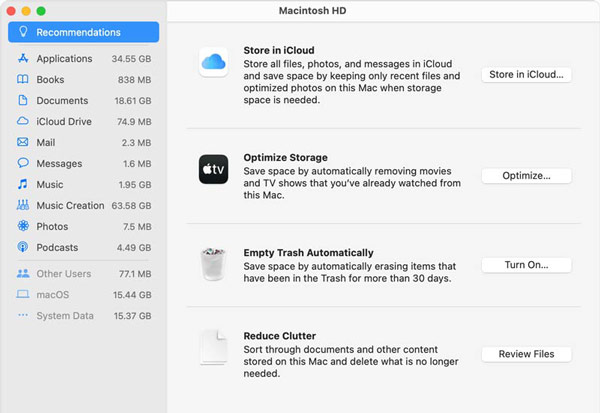
Task: Click the 15.37 GB System Data size
Action: click(x=132, y=316)
